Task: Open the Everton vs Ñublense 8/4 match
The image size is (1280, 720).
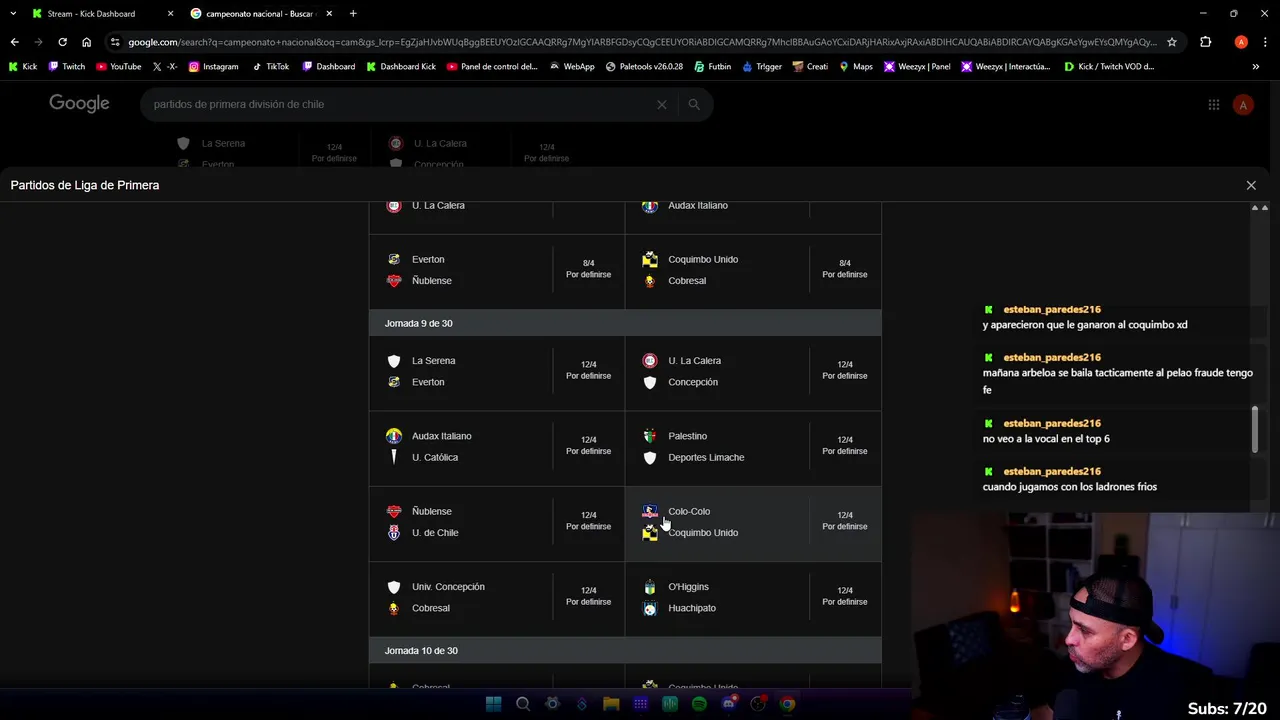Action: pos(497,270)
